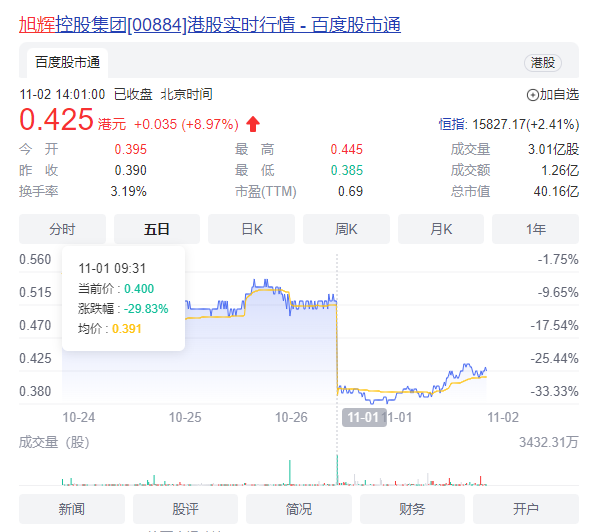Open the 旭辉控股集团[00884] title link
610x532 pixels.
[x=210, y=25]
